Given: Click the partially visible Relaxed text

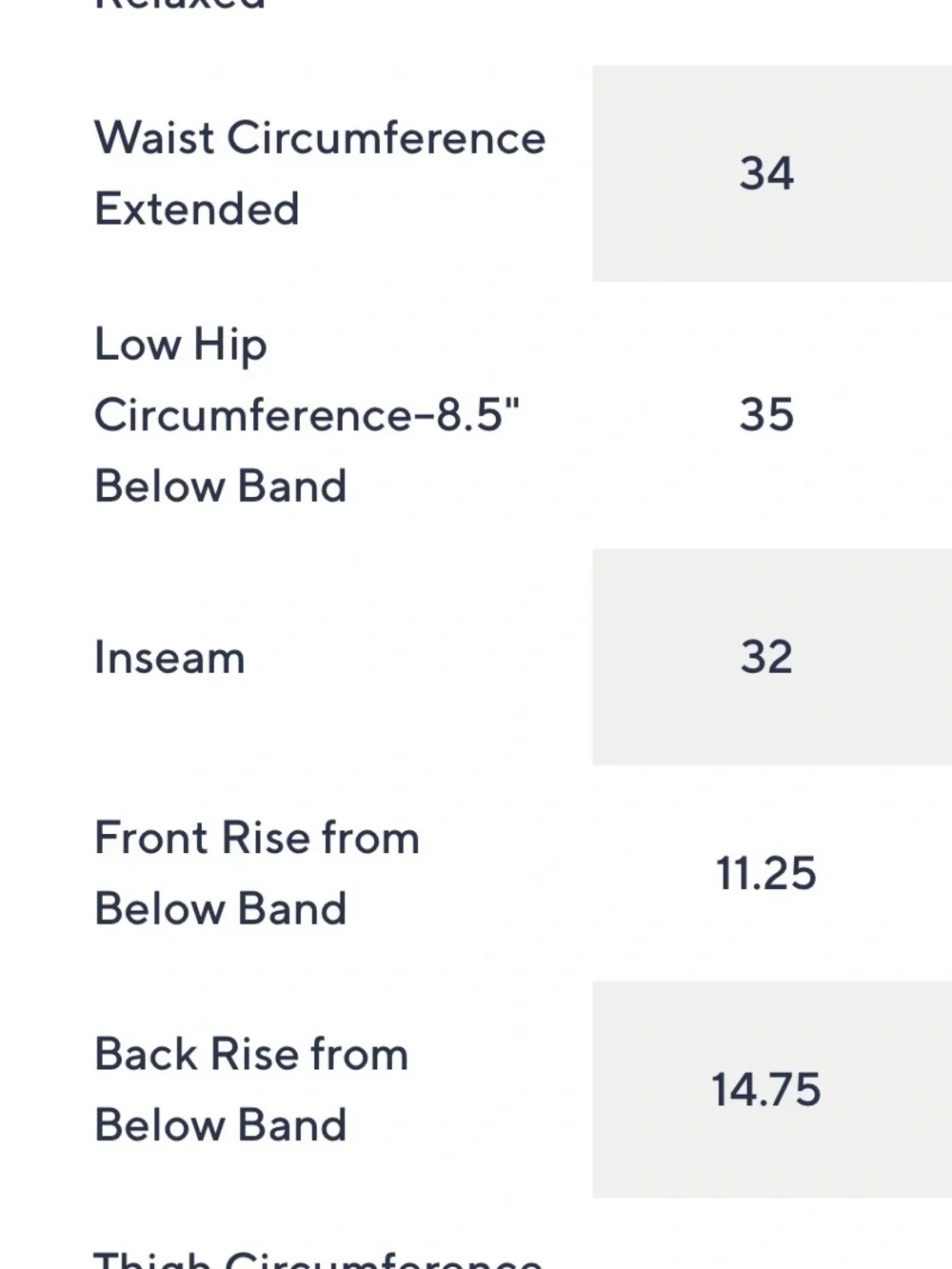Looking at the screenshot, I should coord(180,5).
